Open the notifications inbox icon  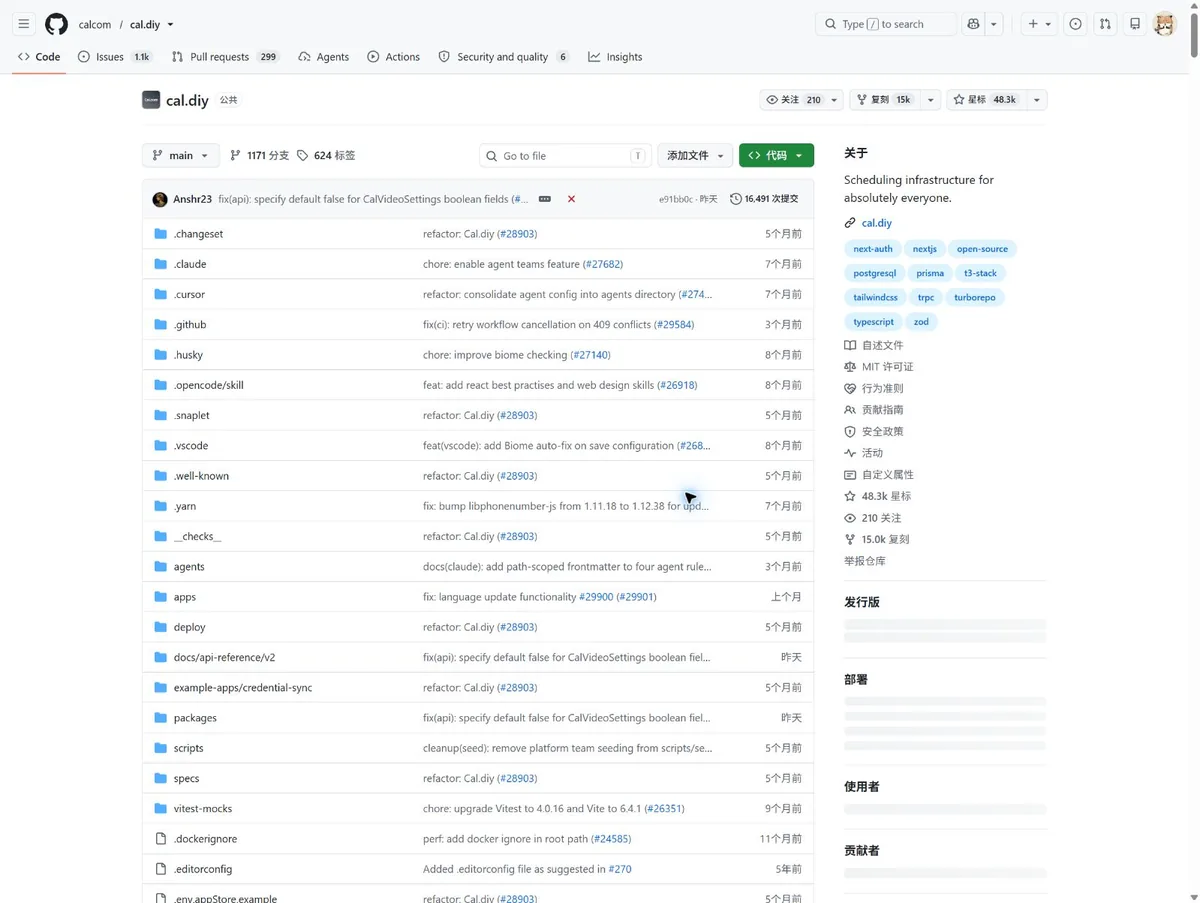tap(1135, 24)
